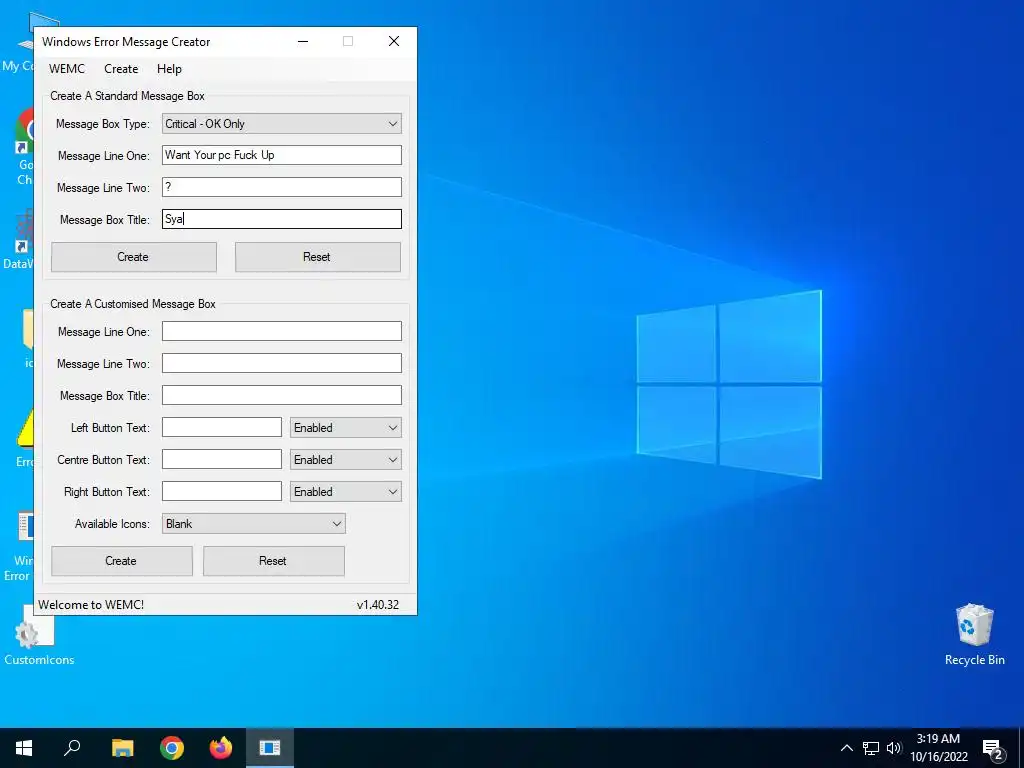Expand Left Button Enabled dropdown
Screen dimensions: 1024x768
coord(345,428)
